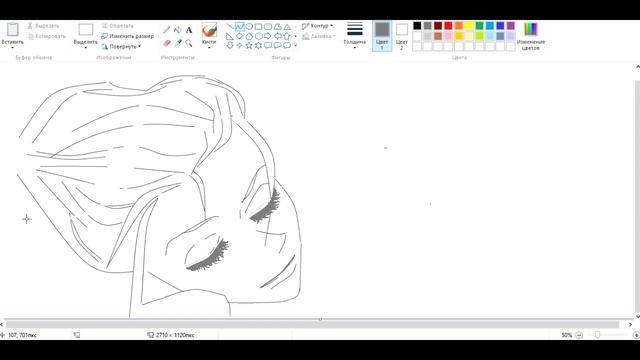
Task: Choose the Diamond shape
Action: coord(240,36)
